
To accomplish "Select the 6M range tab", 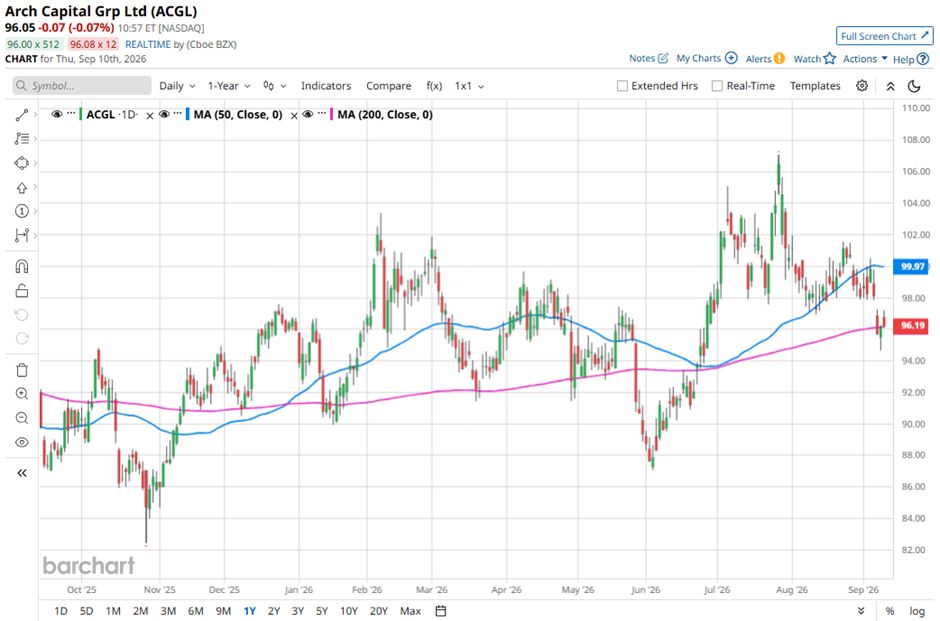I will click(x=195, y=611).
